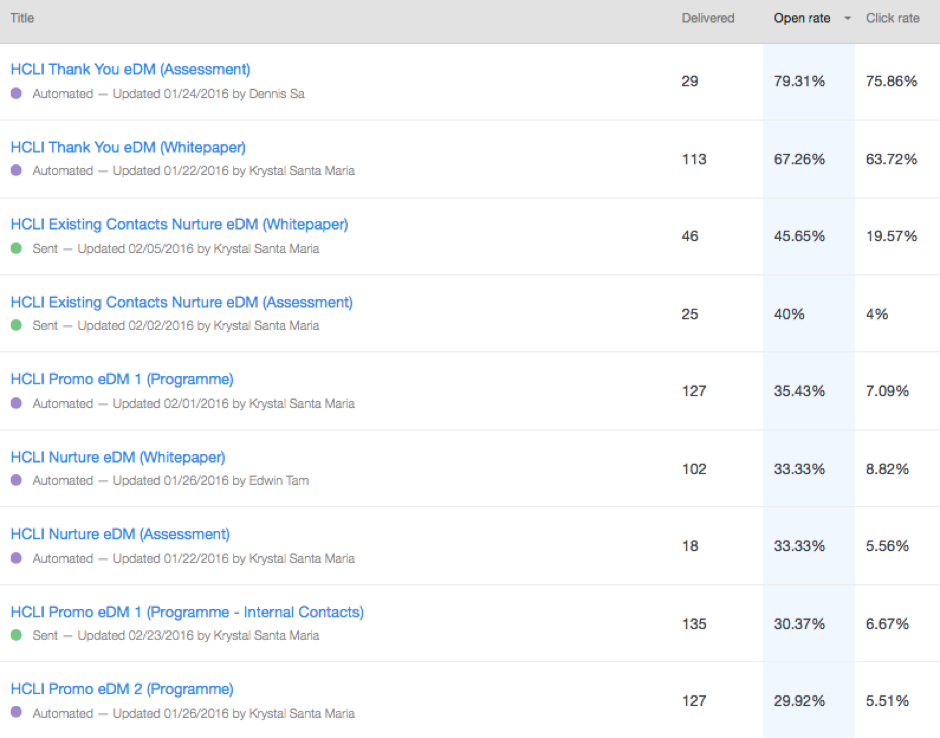Sort by the Click rate column header
The width and height of the screenshot is (940, 738).
point(892,18)
